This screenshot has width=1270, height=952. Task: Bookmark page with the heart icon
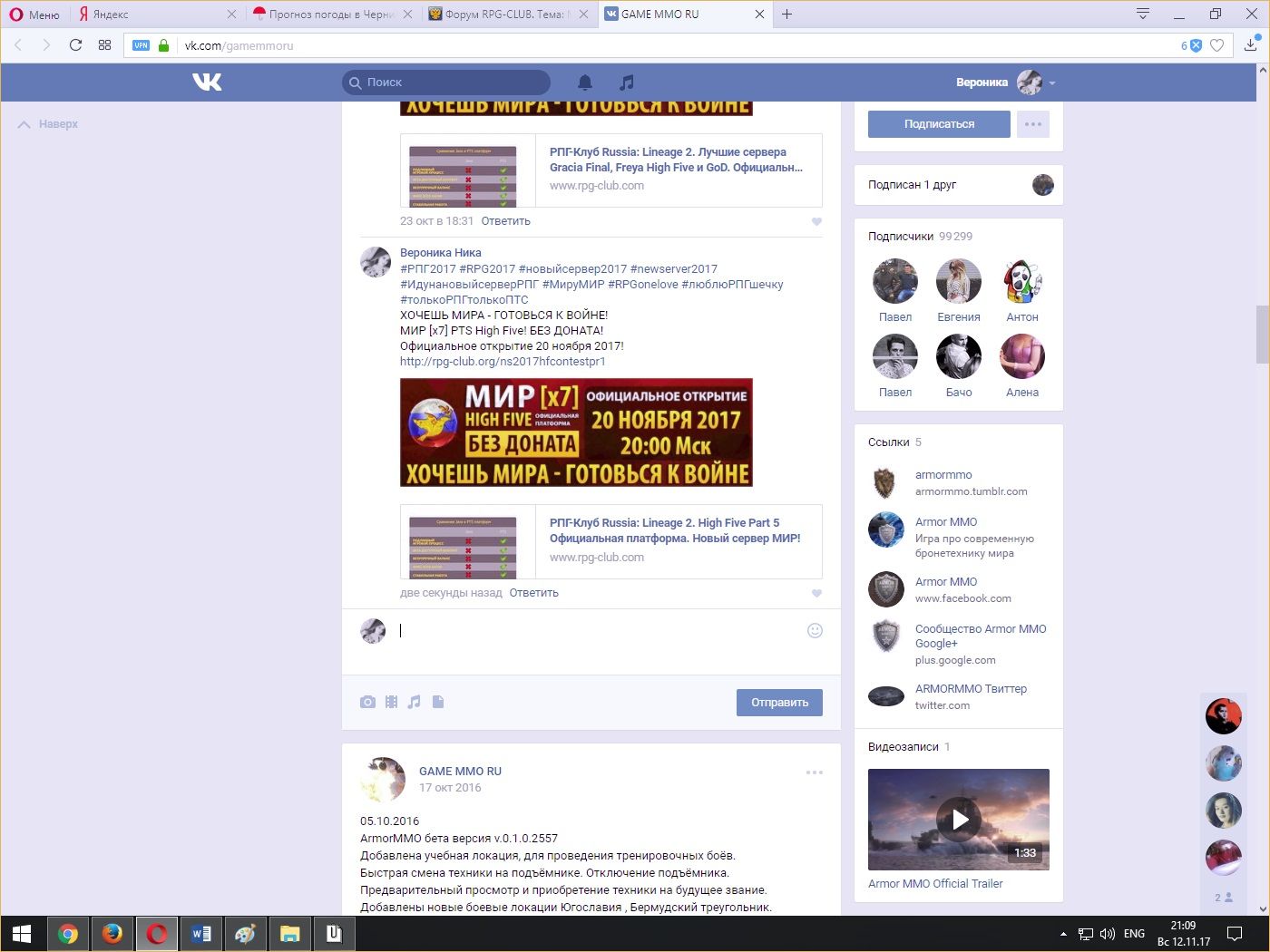(1217, 45)
